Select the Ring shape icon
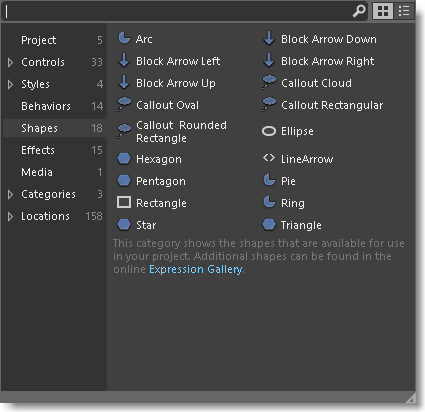 click(269, 202)
